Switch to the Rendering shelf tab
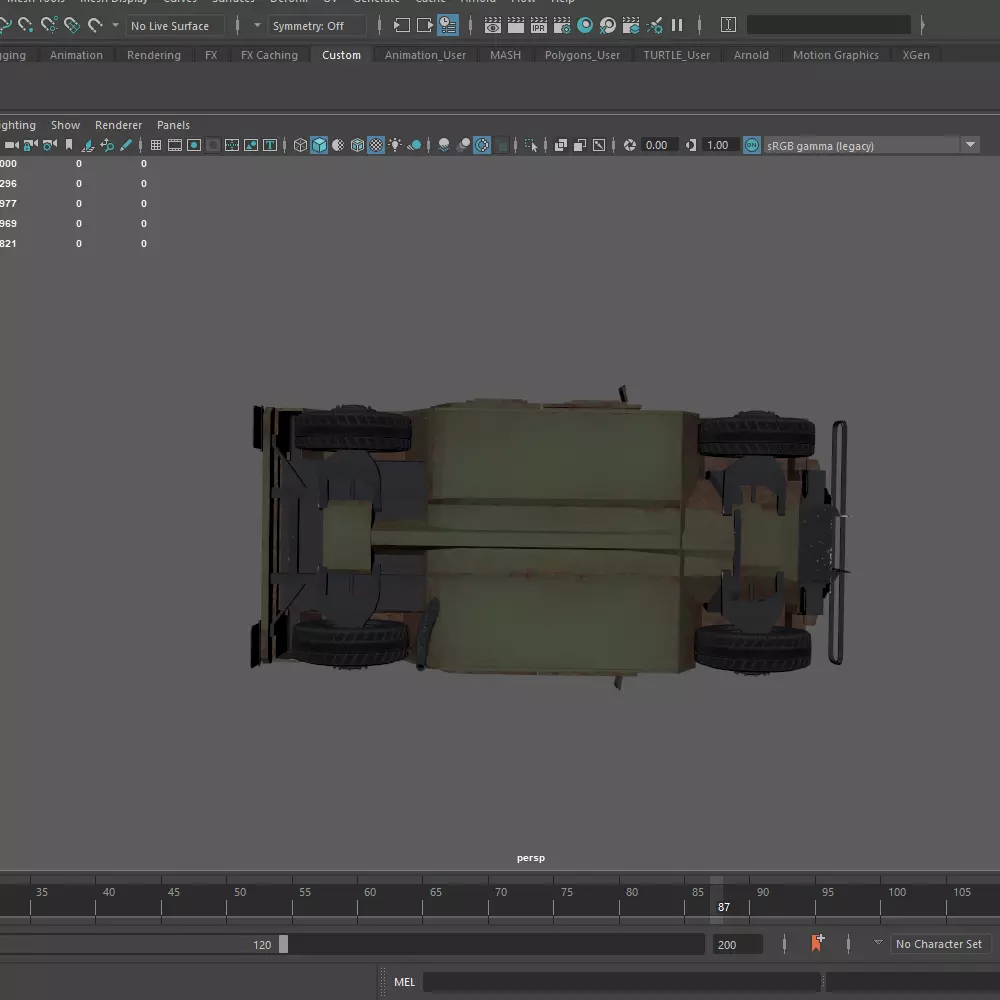Viewport: 1000px width, 1000px height. [x=154, y=55]
